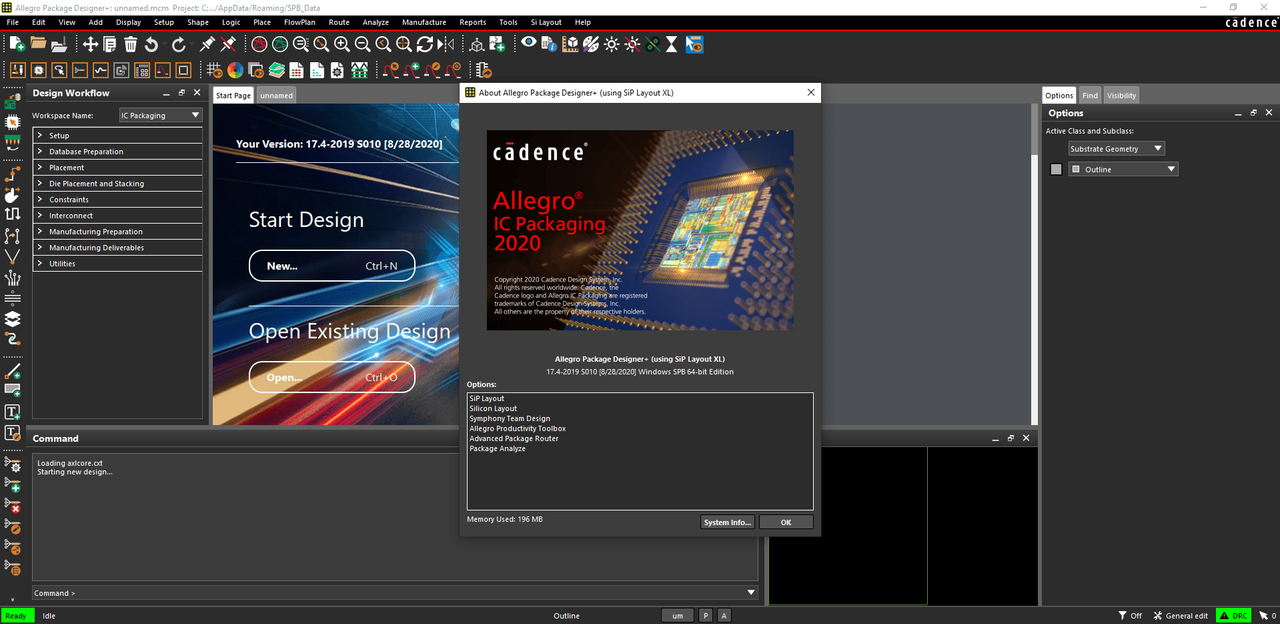The image size is (1280, 624).
Task: Expand the Die Placement and Stacking section
Action: (118, 183)
